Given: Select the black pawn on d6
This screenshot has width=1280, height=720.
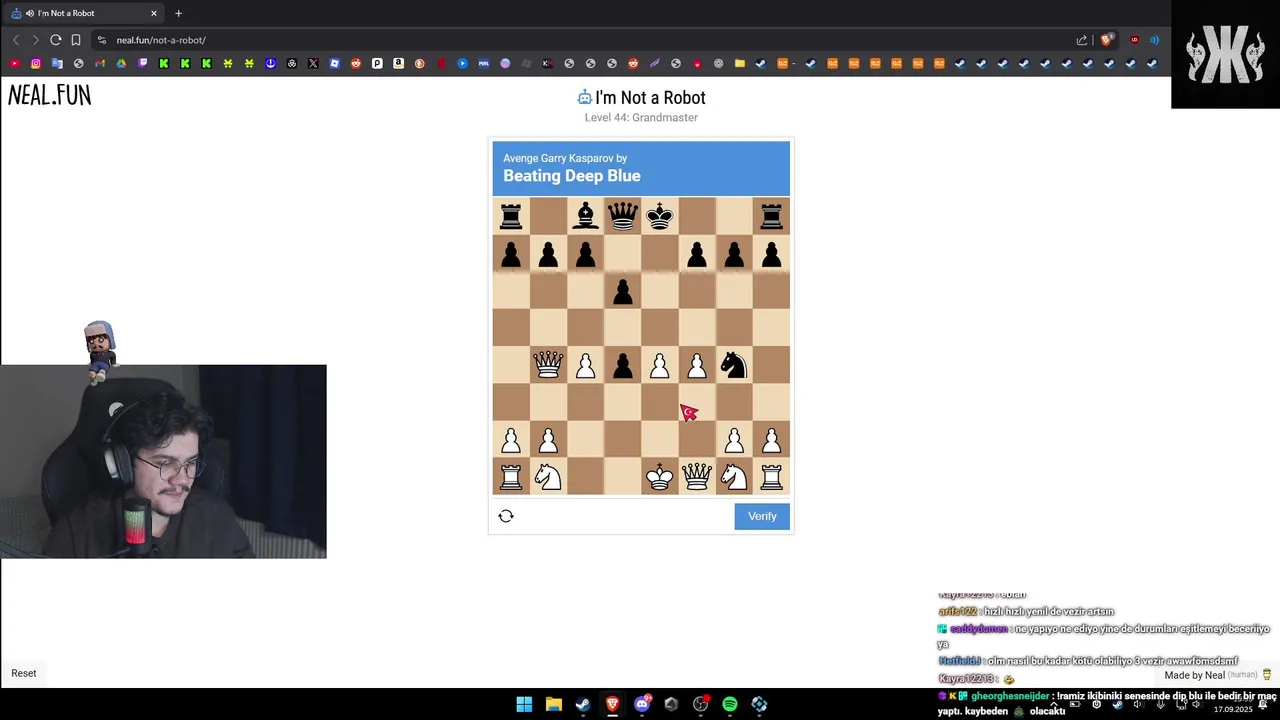Looking at the screenshot, I should [x=622, y=291].
